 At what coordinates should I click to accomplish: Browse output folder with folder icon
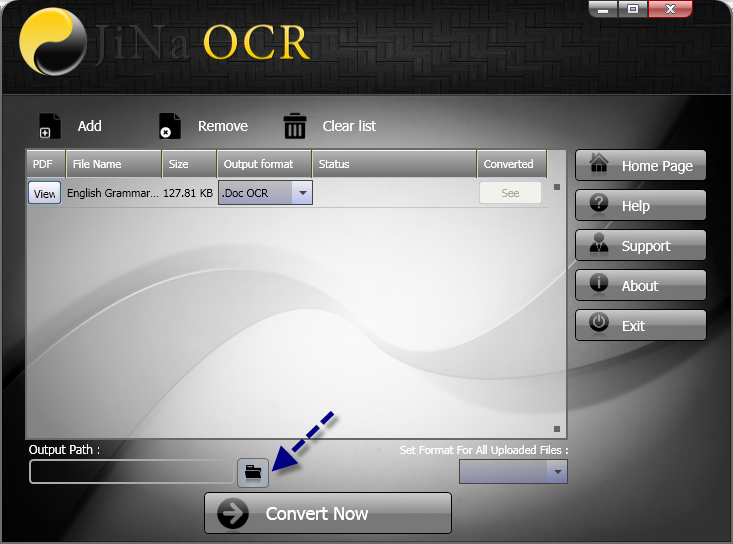253,472
